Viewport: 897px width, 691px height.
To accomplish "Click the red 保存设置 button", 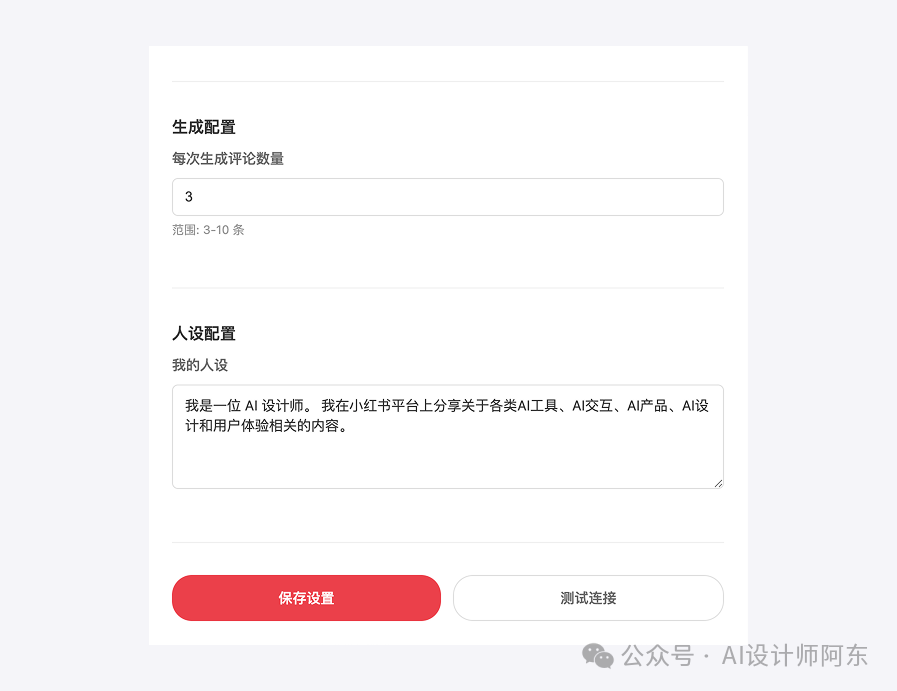I will (x=306, y=598).
